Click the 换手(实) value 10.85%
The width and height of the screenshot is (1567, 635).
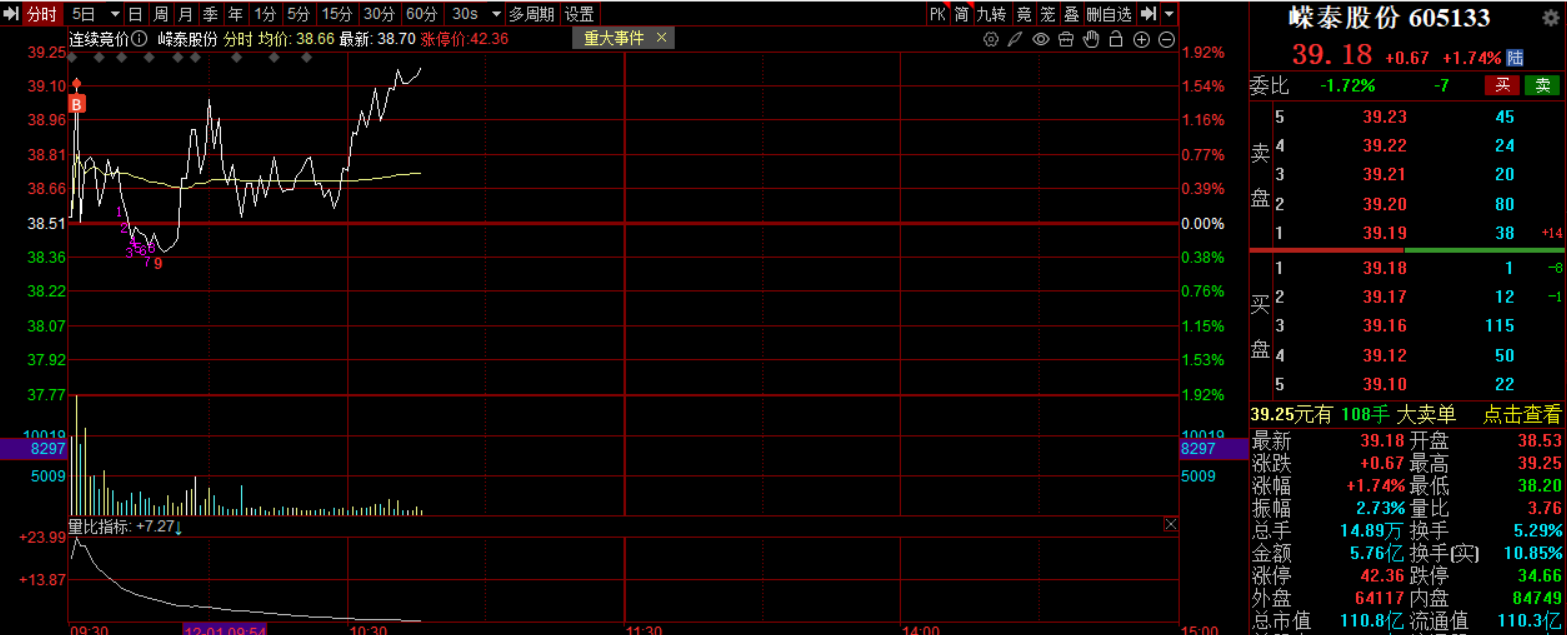[1532, 554]
